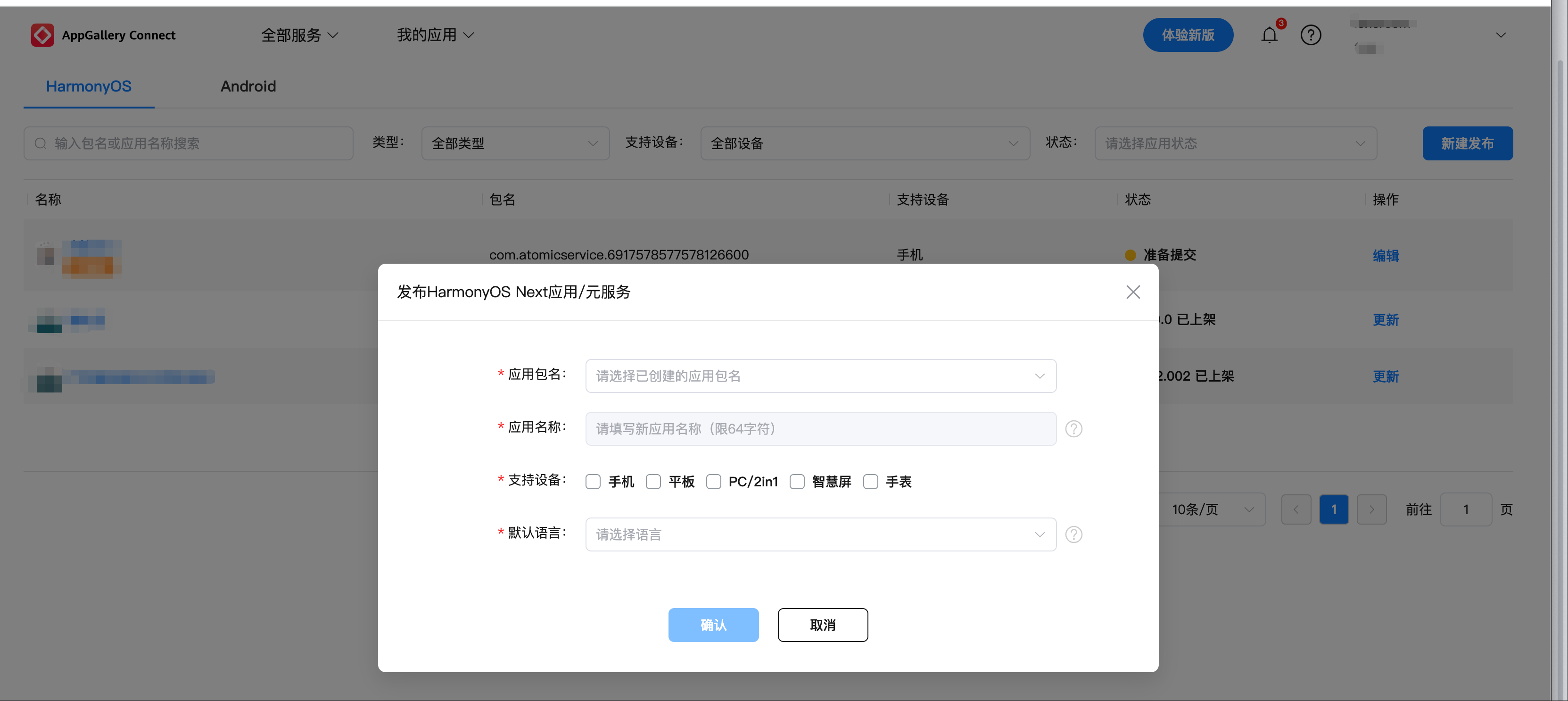Close the publish dialog with X icon

click(1132, 292)
